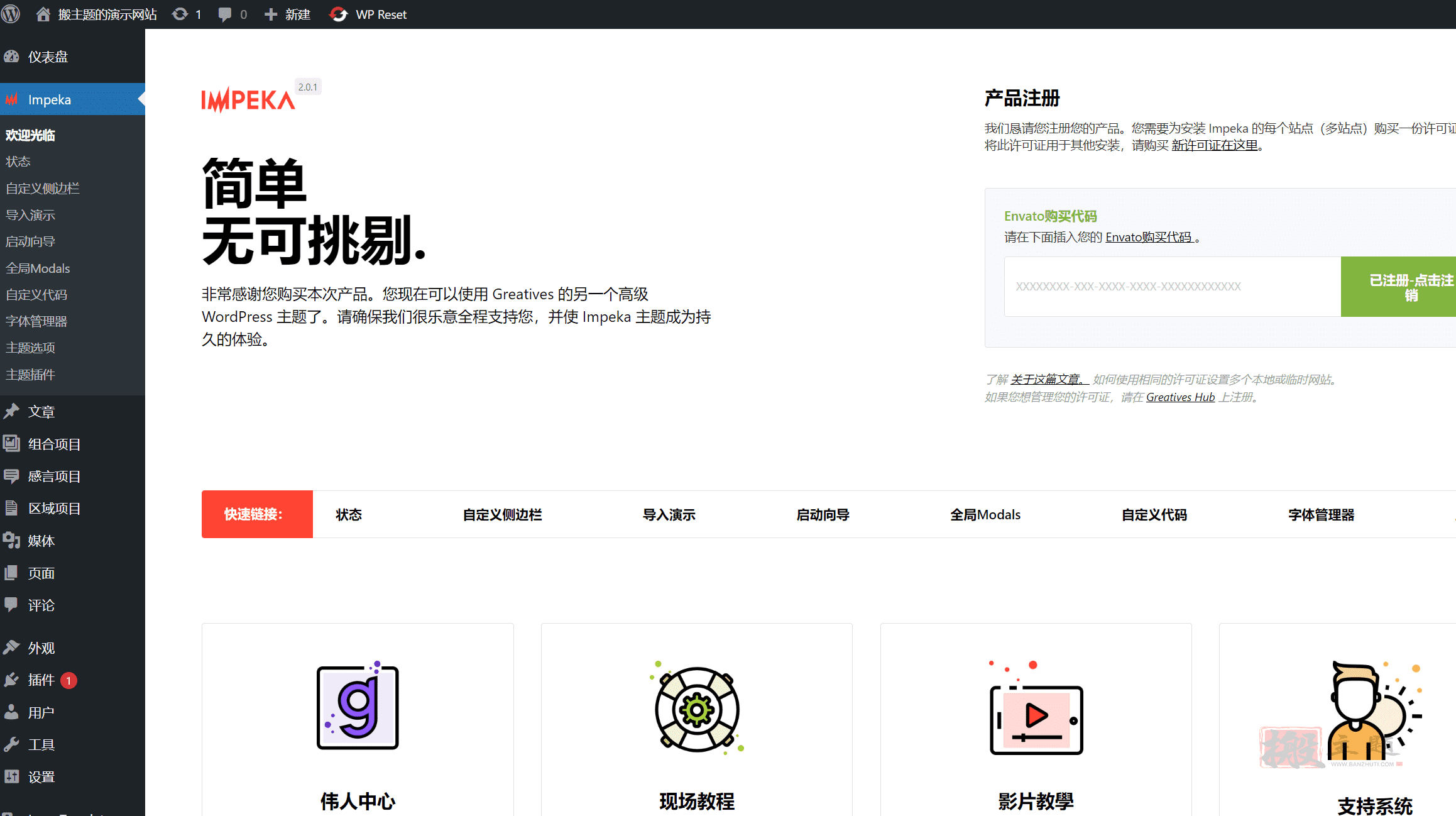The width and height of the screenshot is (1456, 816).
Task: Click the WordPress logo icon
Action: [x=11, y=14]
